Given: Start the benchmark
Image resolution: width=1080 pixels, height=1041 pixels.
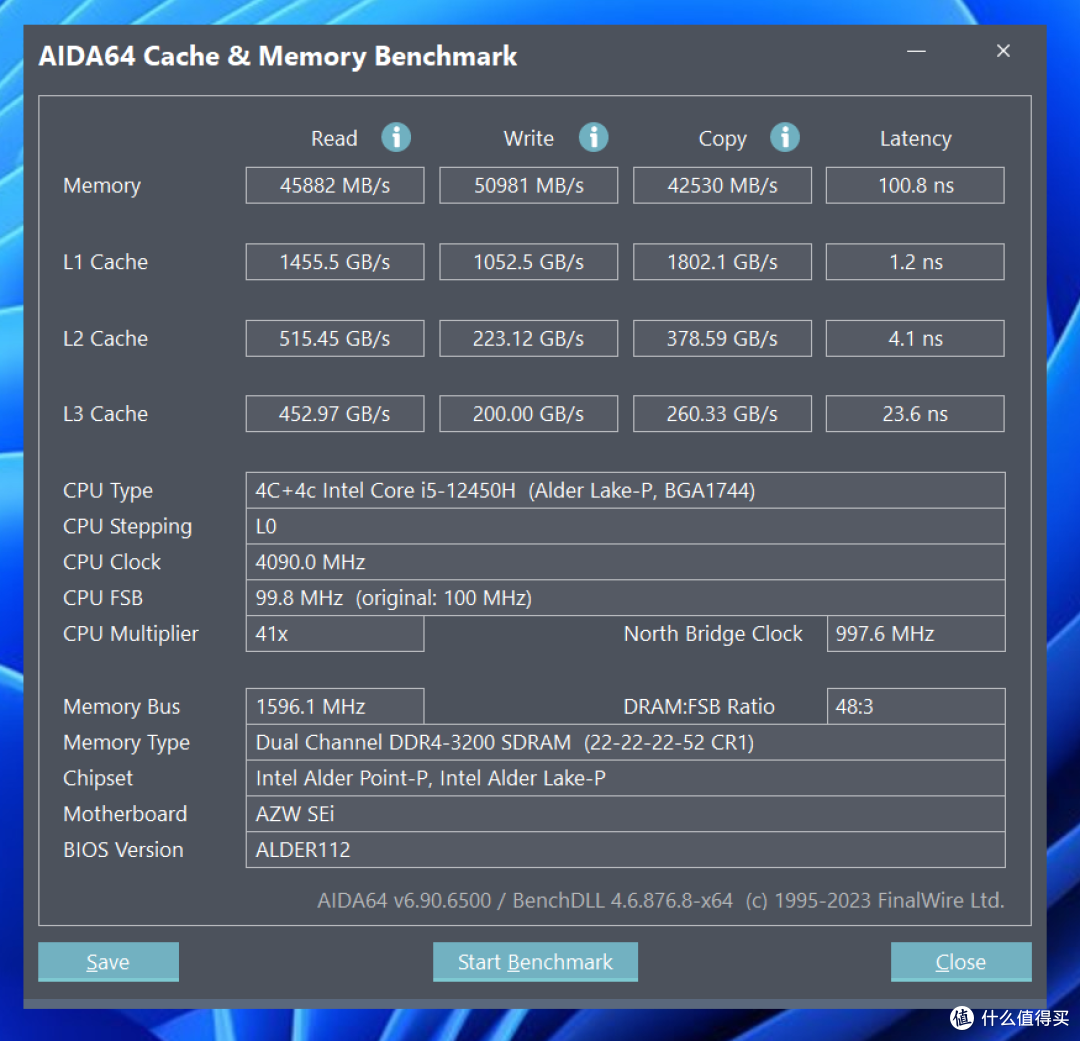Looking at the screenshot, I should pyautogui.click(x=535, y=961).
